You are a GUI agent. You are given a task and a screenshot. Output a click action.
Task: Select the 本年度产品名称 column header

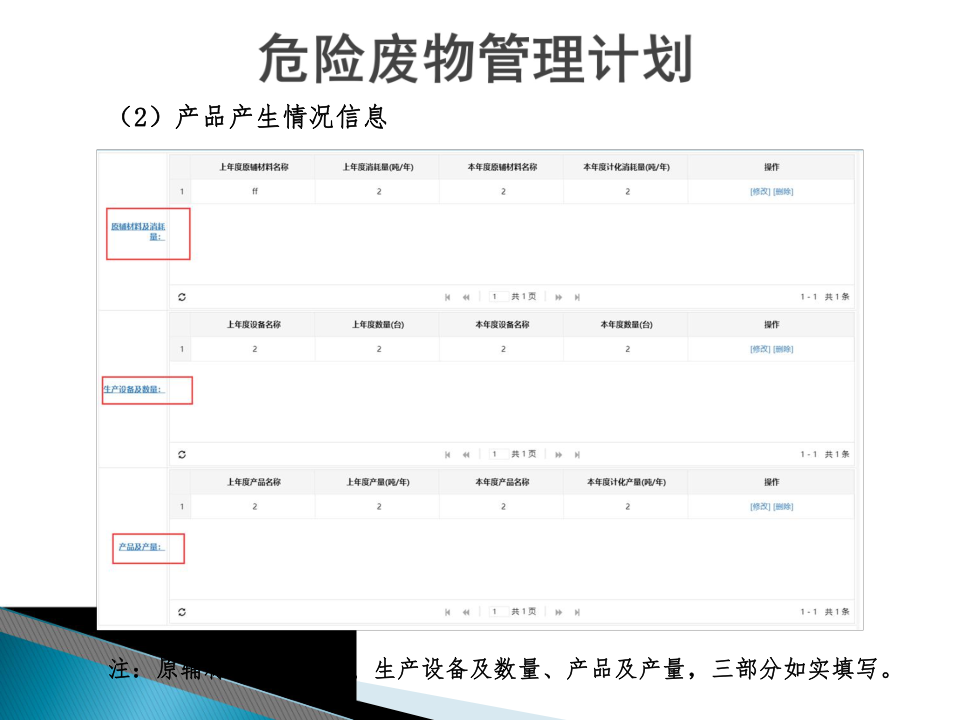click(x=502, y=482)
